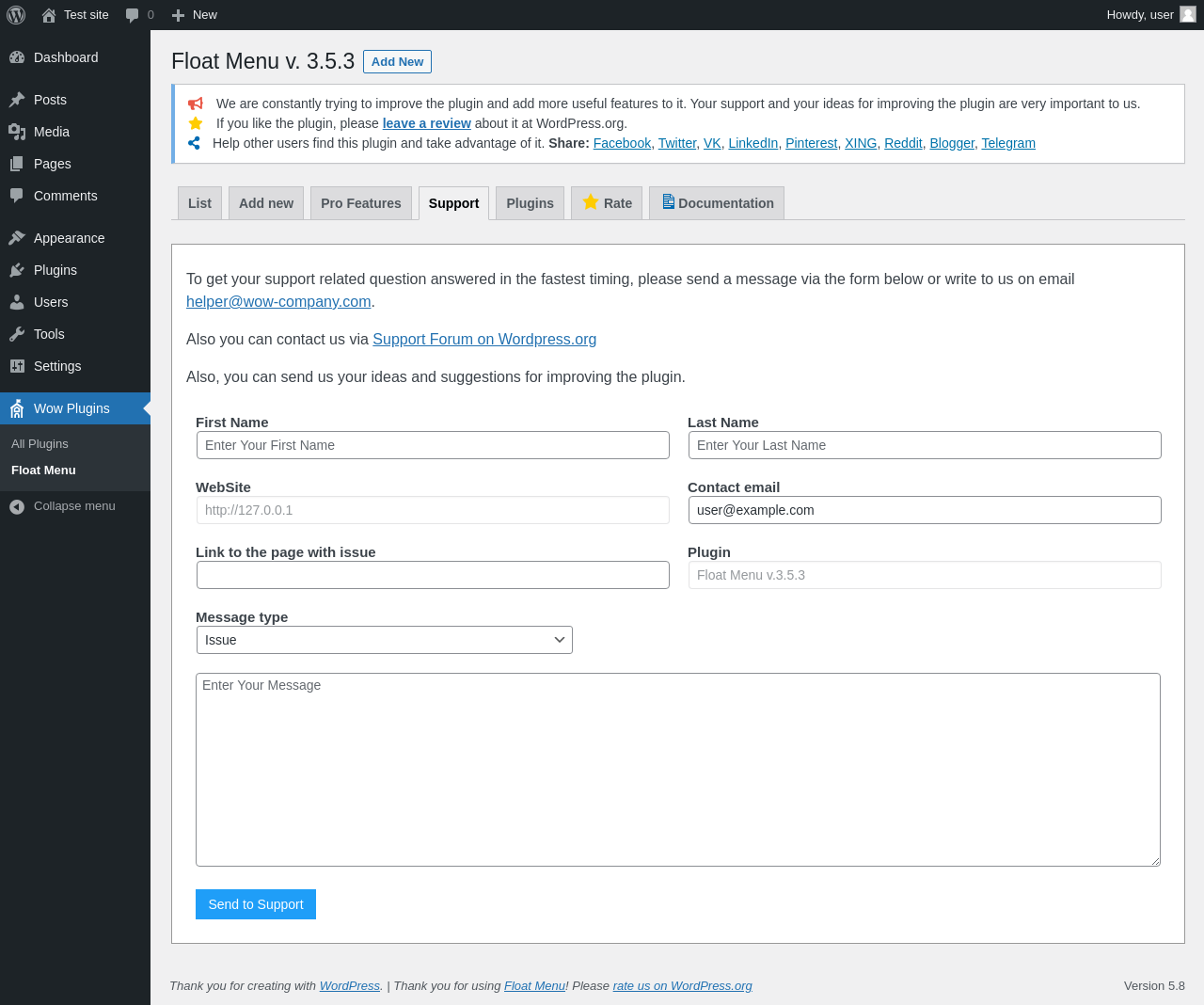Click the star icon on Rate tab
Screen dimensions: 1204x1005
click(x=591, y=201)
